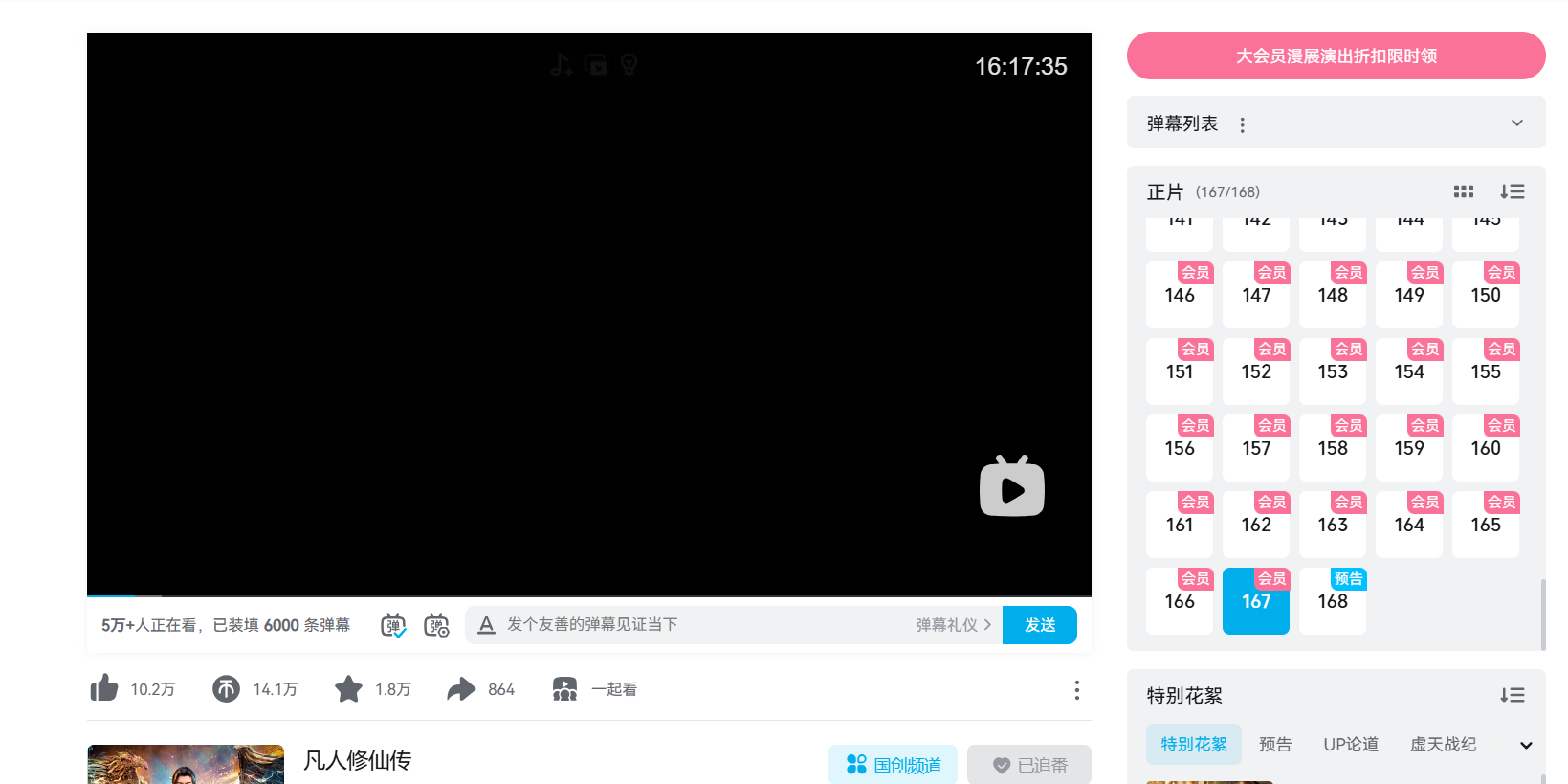Play episode 151
The image size is (1568, 784).
pyautogui.click(x=1180, y=371)
